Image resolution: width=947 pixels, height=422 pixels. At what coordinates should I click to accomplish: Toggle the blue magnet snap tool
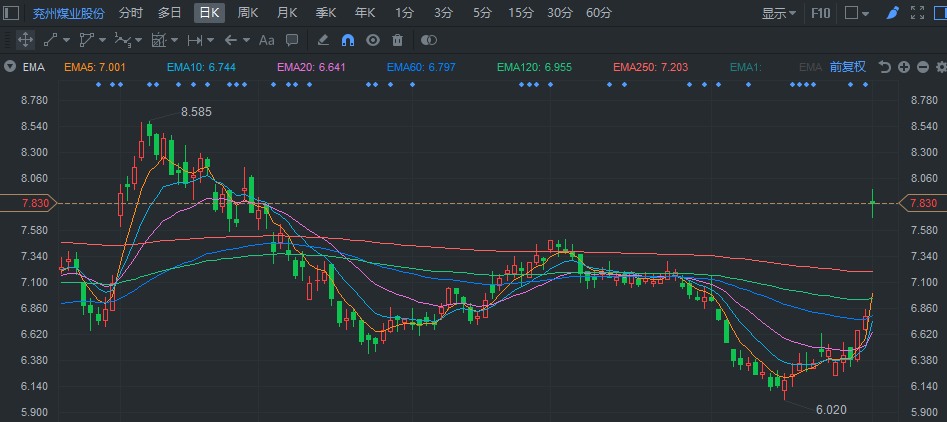coord(348,40)
